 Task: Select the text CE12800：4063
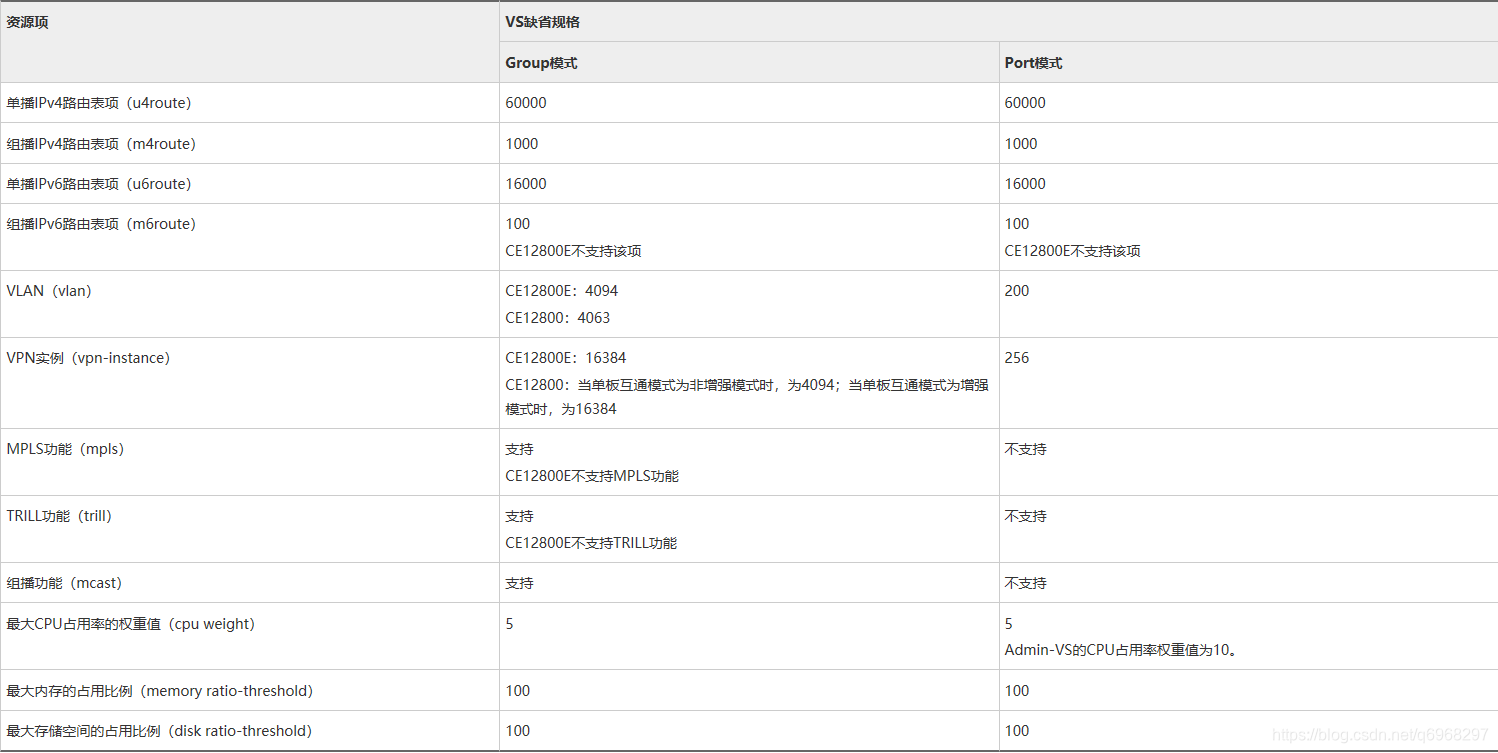(558, 318)
